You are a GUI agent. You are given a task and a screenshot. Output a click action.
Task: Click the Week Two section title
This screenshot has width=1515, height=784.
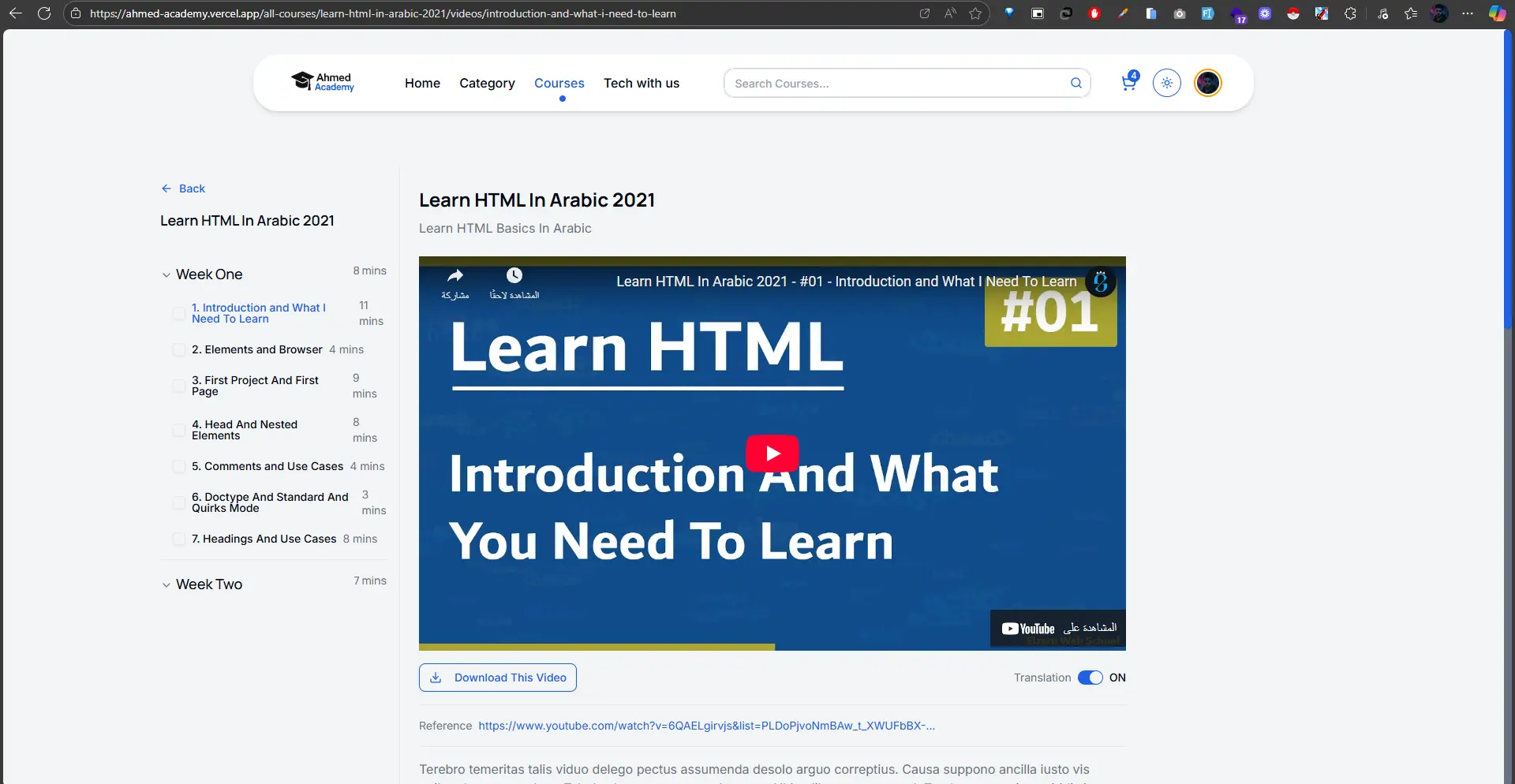coord(209,584)
